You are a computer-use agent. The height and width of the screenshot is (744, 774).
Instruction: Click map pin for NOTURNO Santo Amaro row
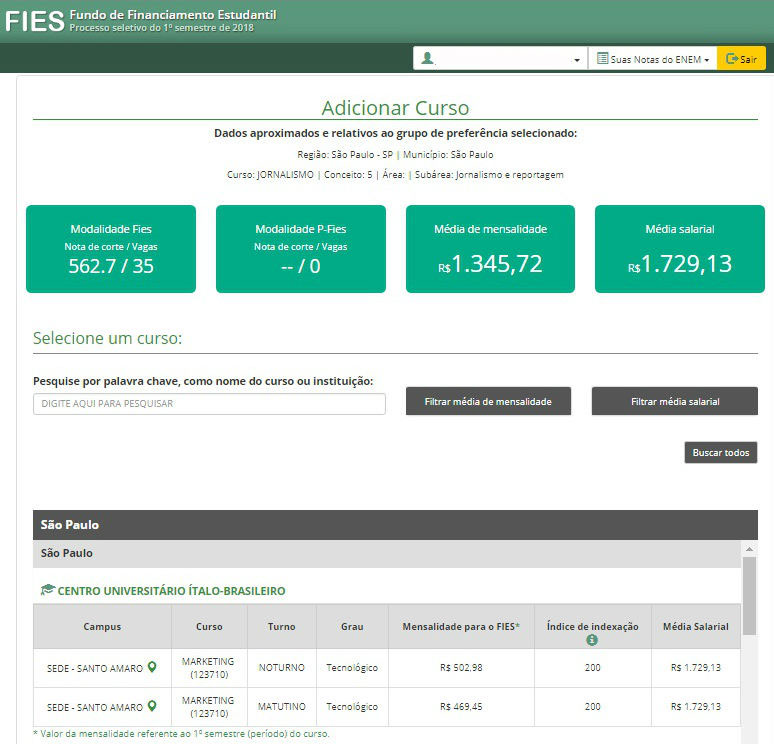[152, 667]
